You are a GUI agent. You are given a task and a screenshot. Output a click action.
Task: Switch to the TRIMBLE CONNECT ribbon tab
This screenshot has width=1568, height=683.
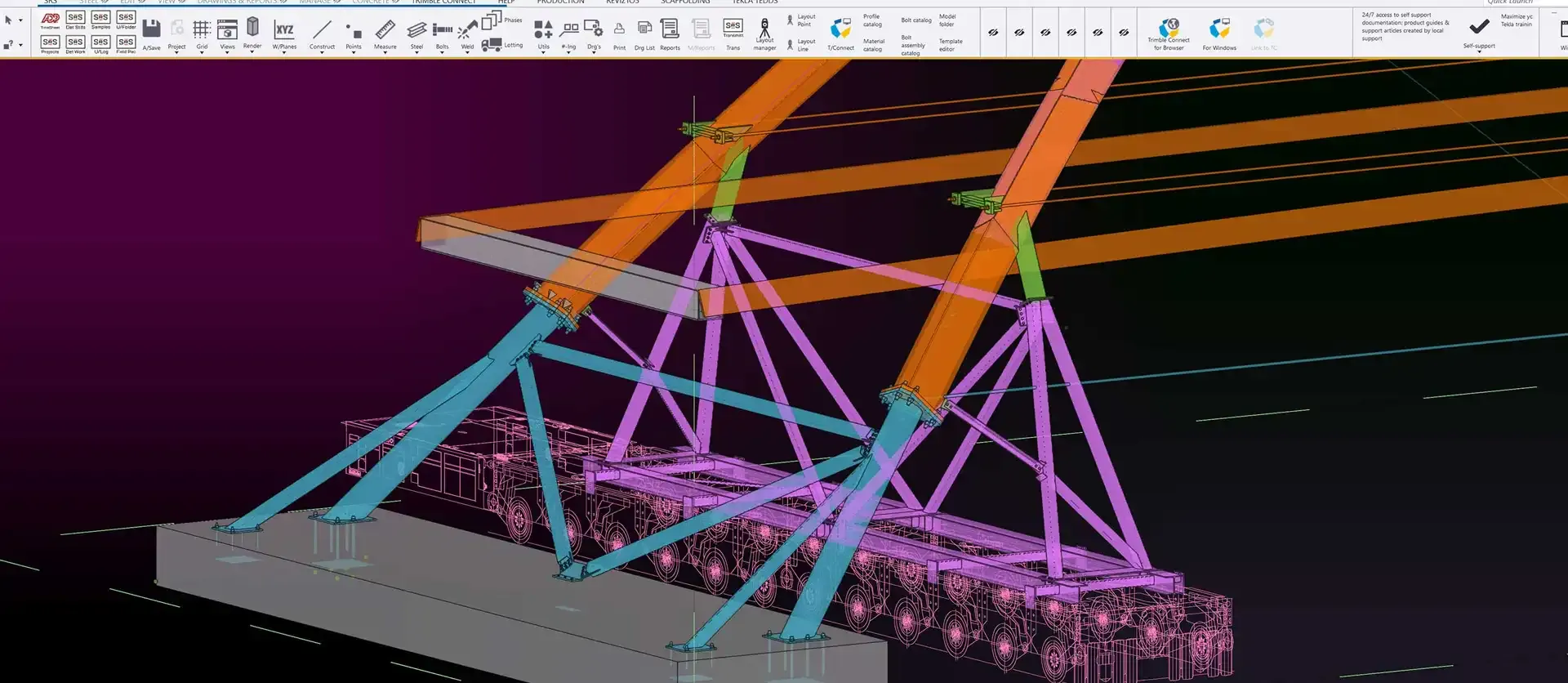[x=443, y=2]
